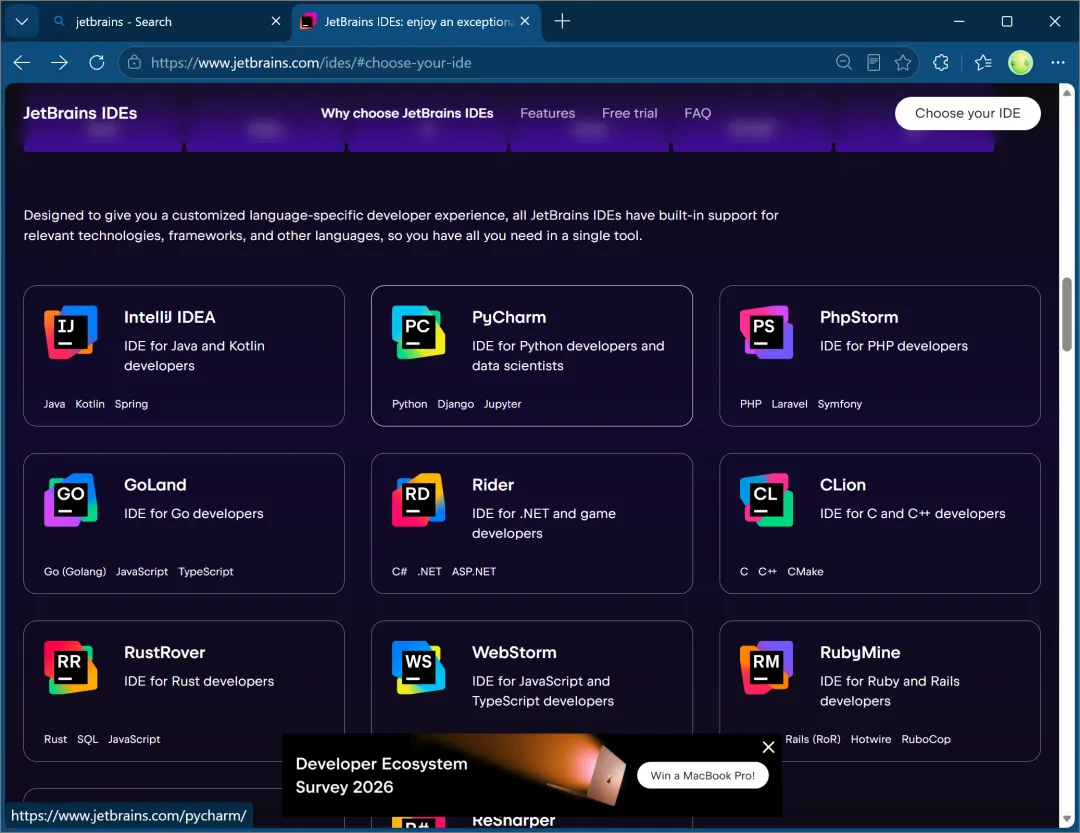Open the GoLand title link
This screenshot has width=1080, height=833.
pos(155,484)
